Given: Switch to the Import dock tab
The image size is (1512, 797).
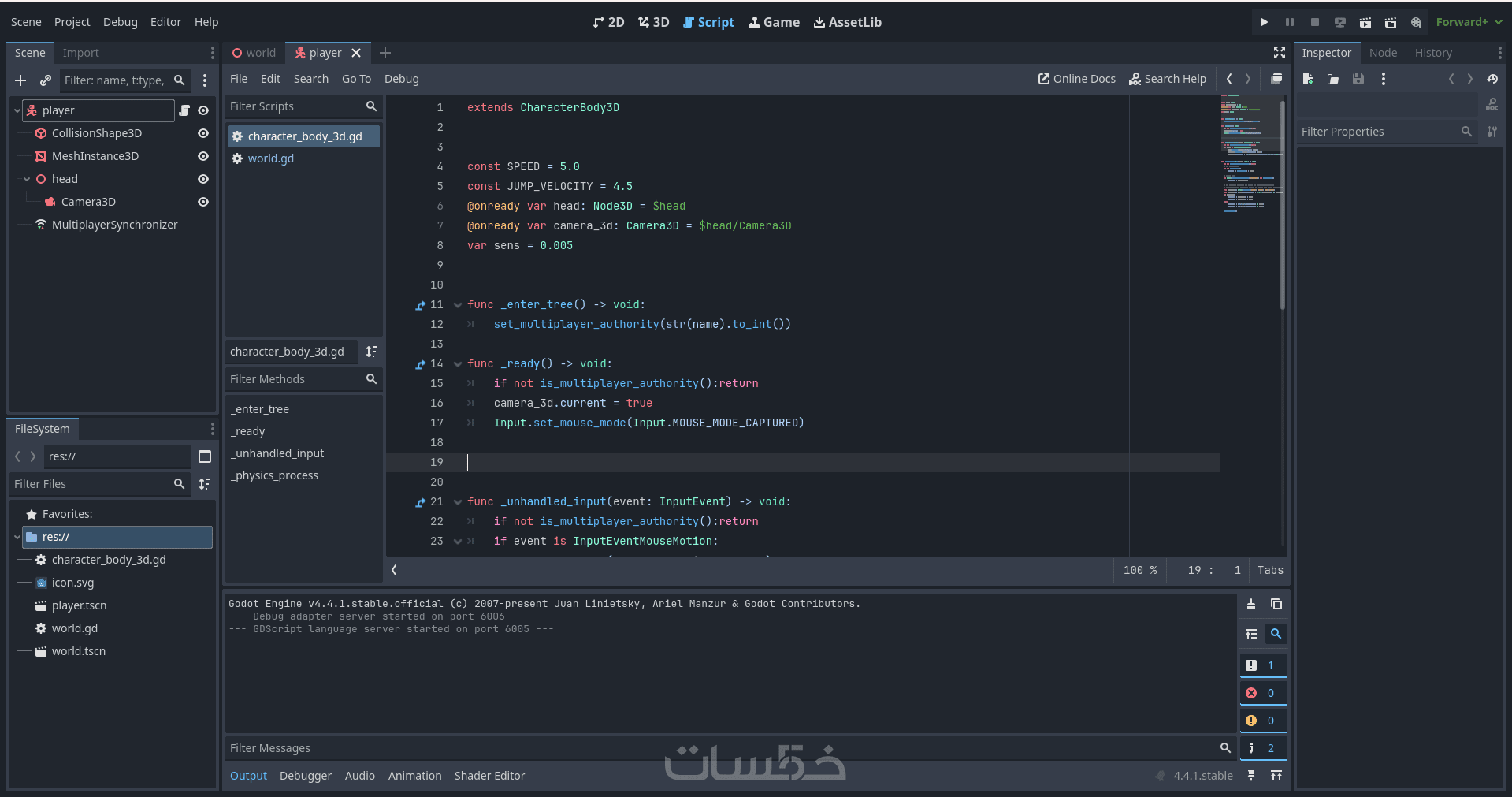Looking at the screenshot, I should coord(80,53).
